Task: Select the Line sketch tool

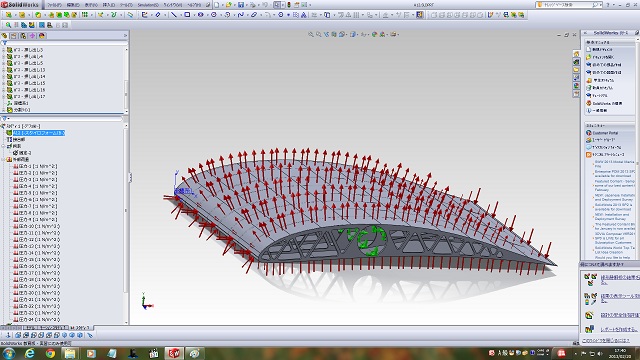Action: 174,15
